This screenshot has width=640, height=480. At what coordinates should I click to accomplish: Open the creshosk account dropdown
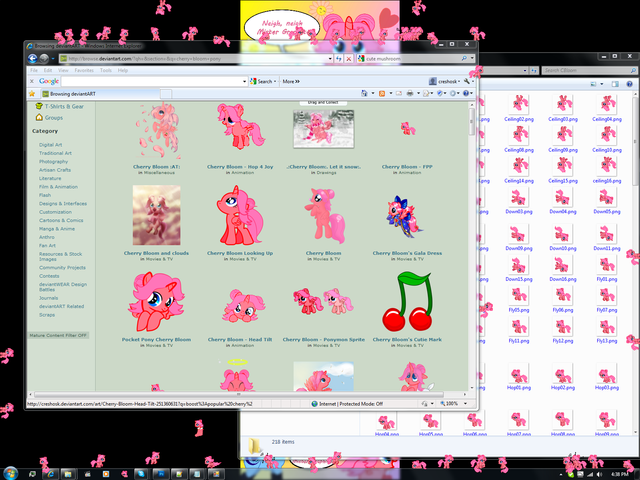445,81
